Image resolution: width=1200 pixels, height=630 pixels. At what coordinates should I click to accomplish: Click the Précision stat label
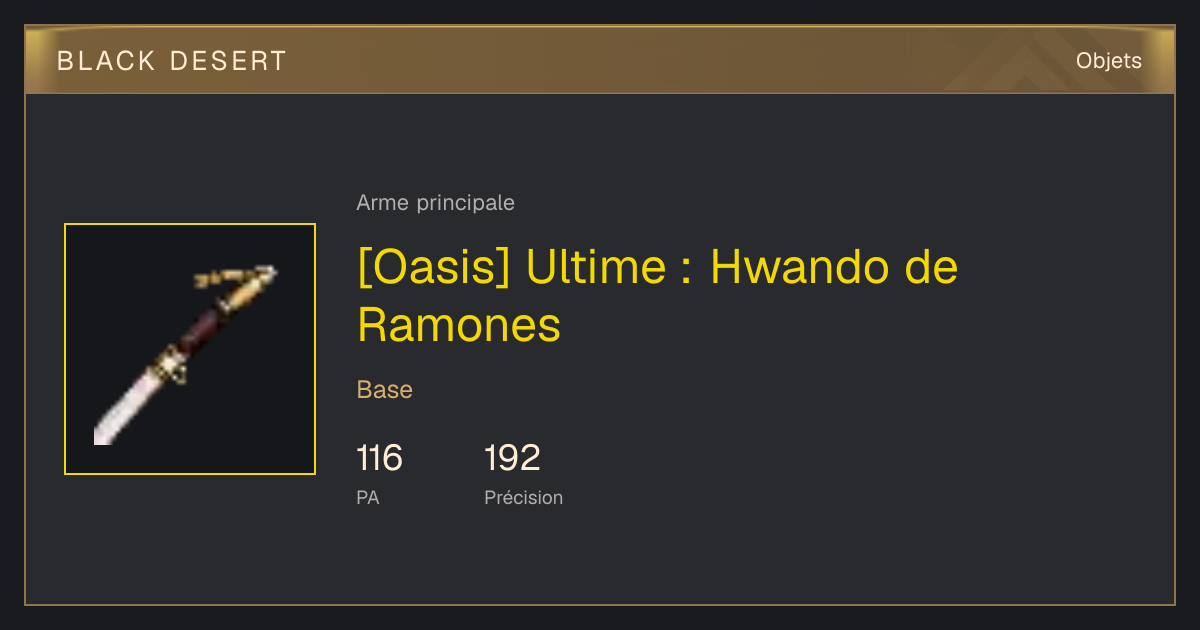(524, 497)
